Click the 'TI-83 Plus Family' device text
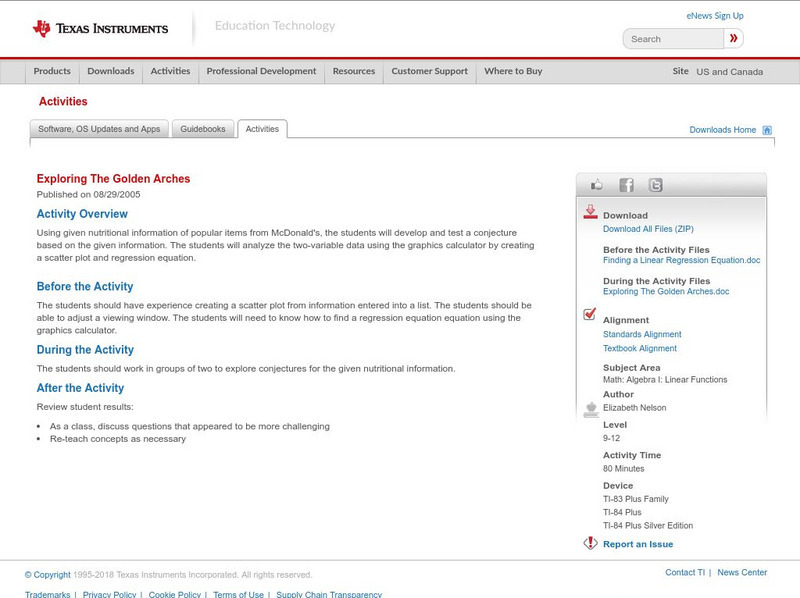 (636, 499)
